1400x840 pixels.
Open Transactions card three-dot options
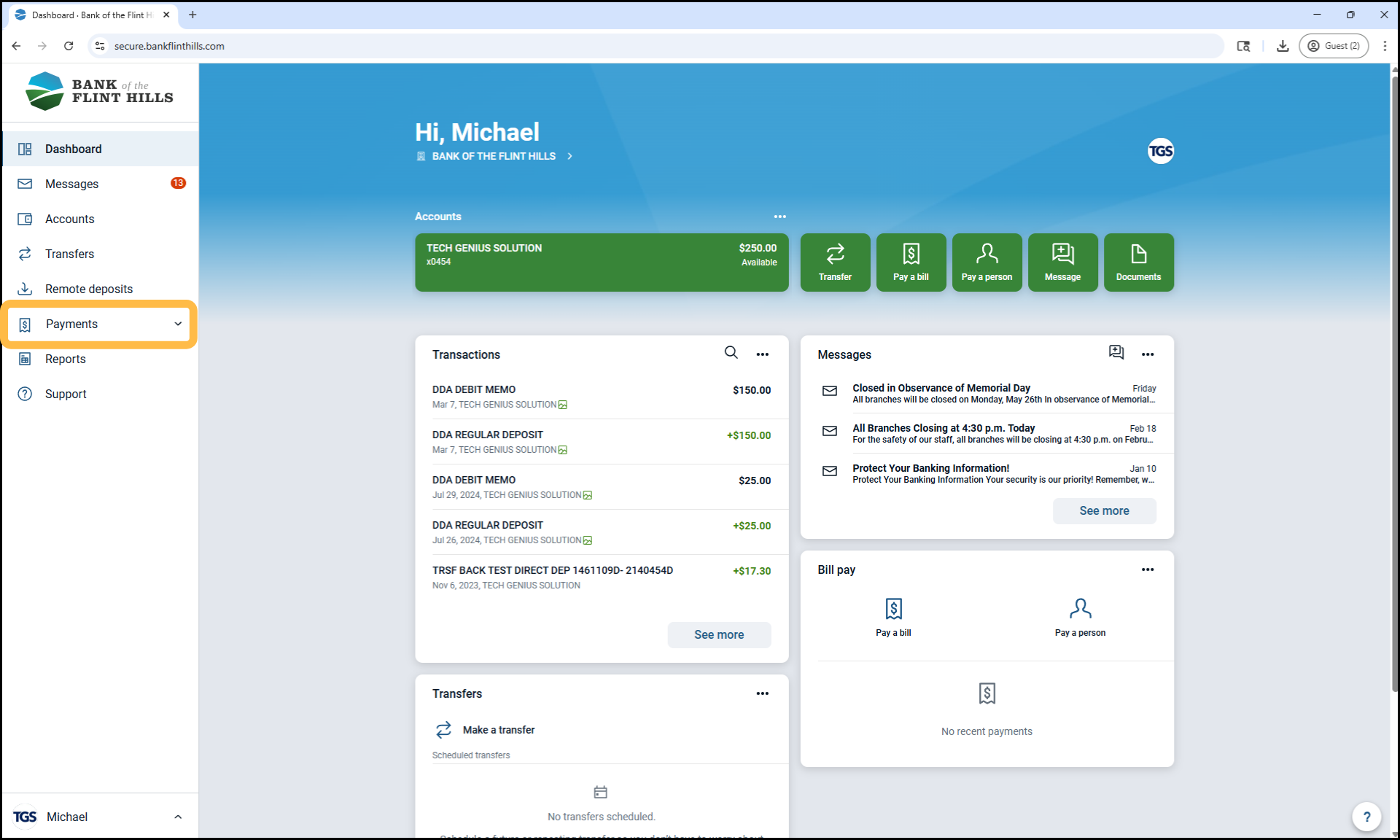click(762, 354)
